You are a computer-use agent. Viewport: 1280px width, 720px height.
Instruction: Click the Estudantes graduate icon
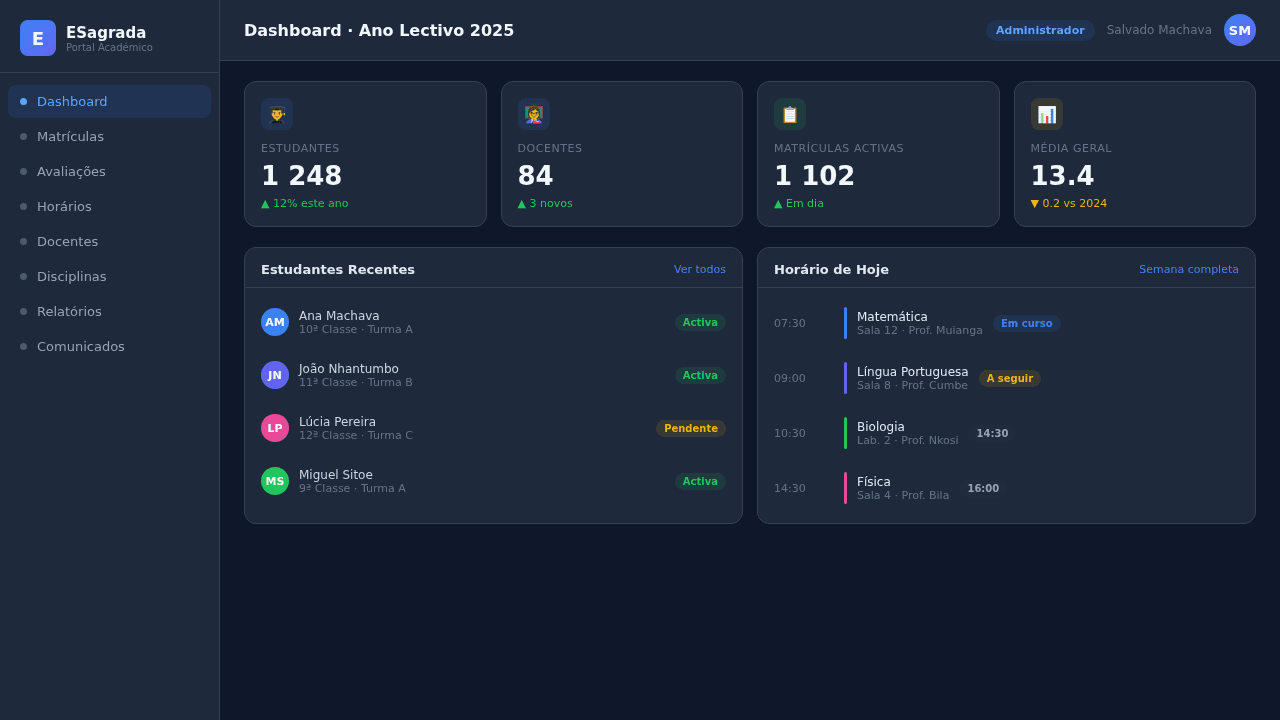pos(277,114)
